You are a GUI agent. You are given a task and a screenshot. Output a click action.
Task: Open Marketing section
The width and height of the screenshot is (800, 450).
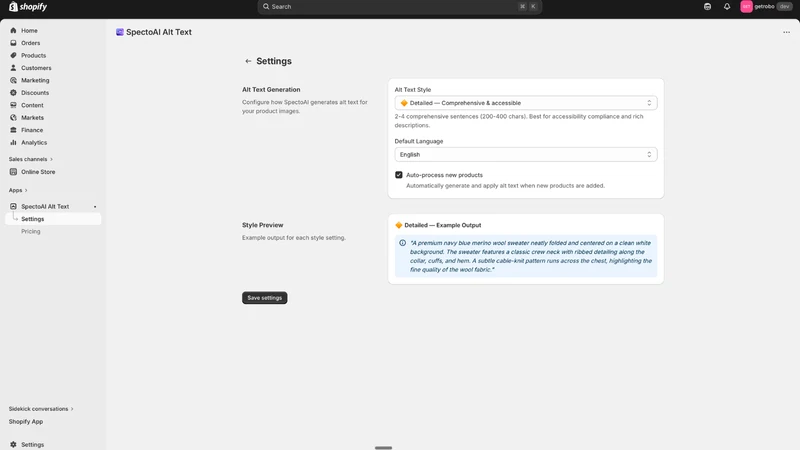coord(35,80)
